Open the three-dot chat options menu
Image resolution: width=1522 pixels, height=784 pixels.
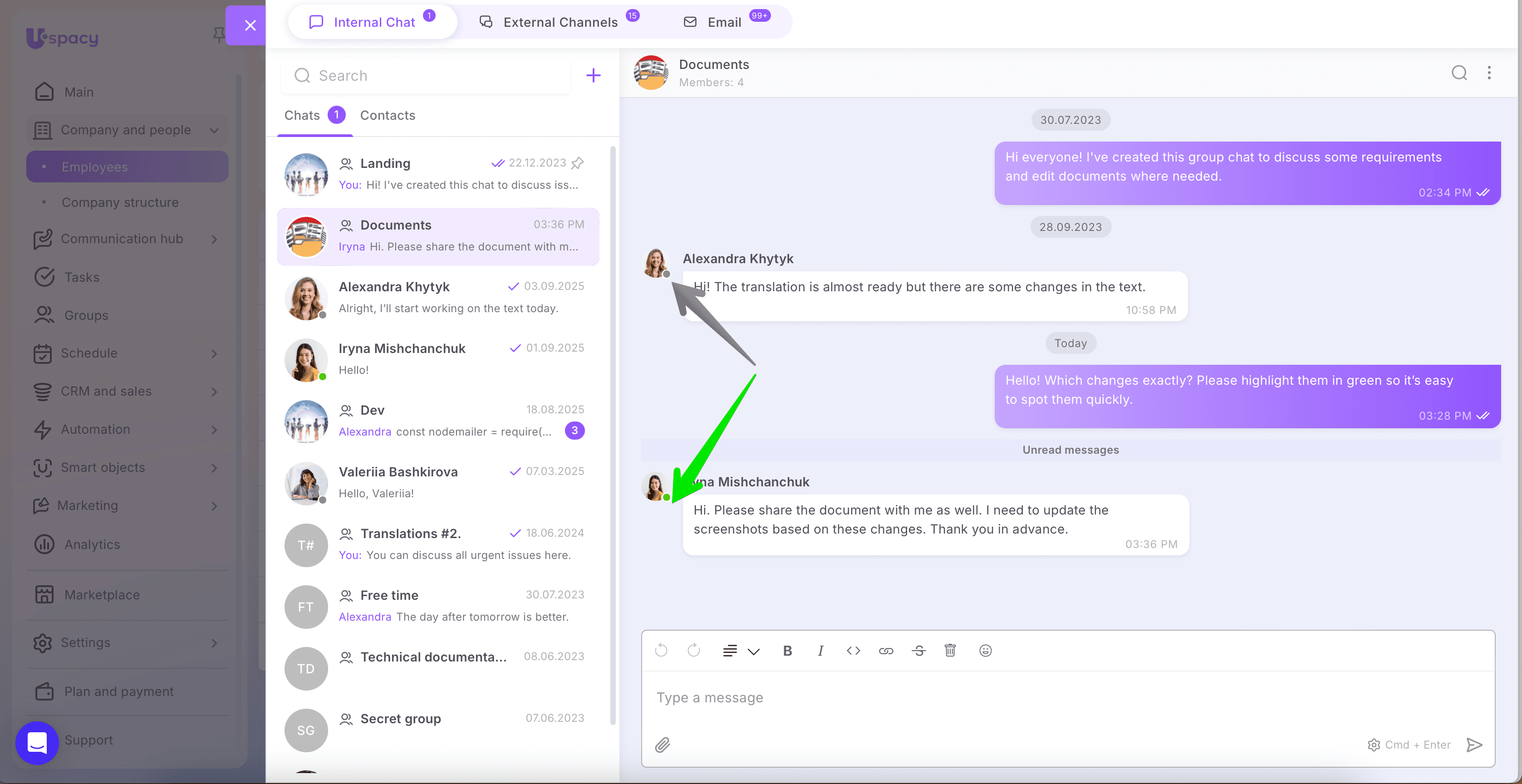tap(1489, 73)
